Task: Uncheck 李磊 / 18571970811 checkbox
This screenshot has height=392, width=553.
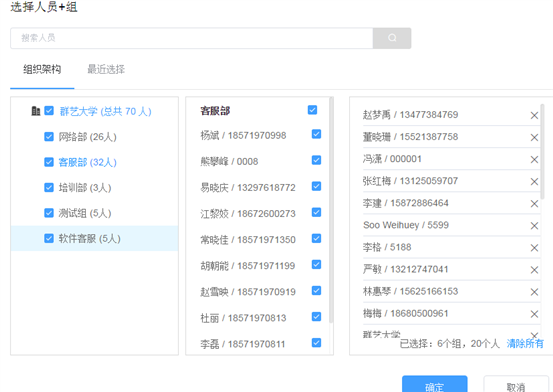Action: (316, 343)
